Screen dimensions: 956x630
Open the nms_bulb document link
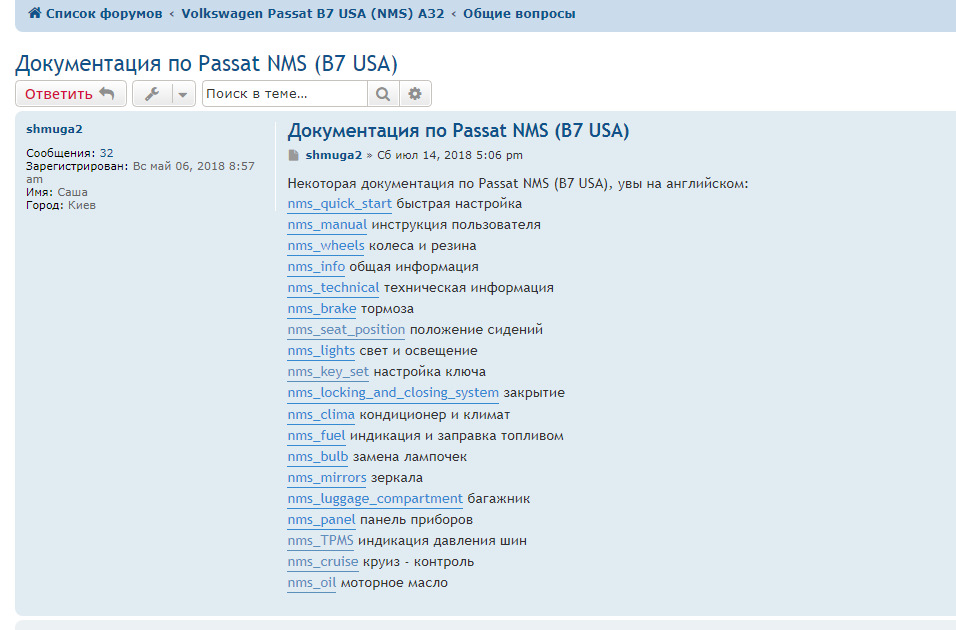pos(318,457)
